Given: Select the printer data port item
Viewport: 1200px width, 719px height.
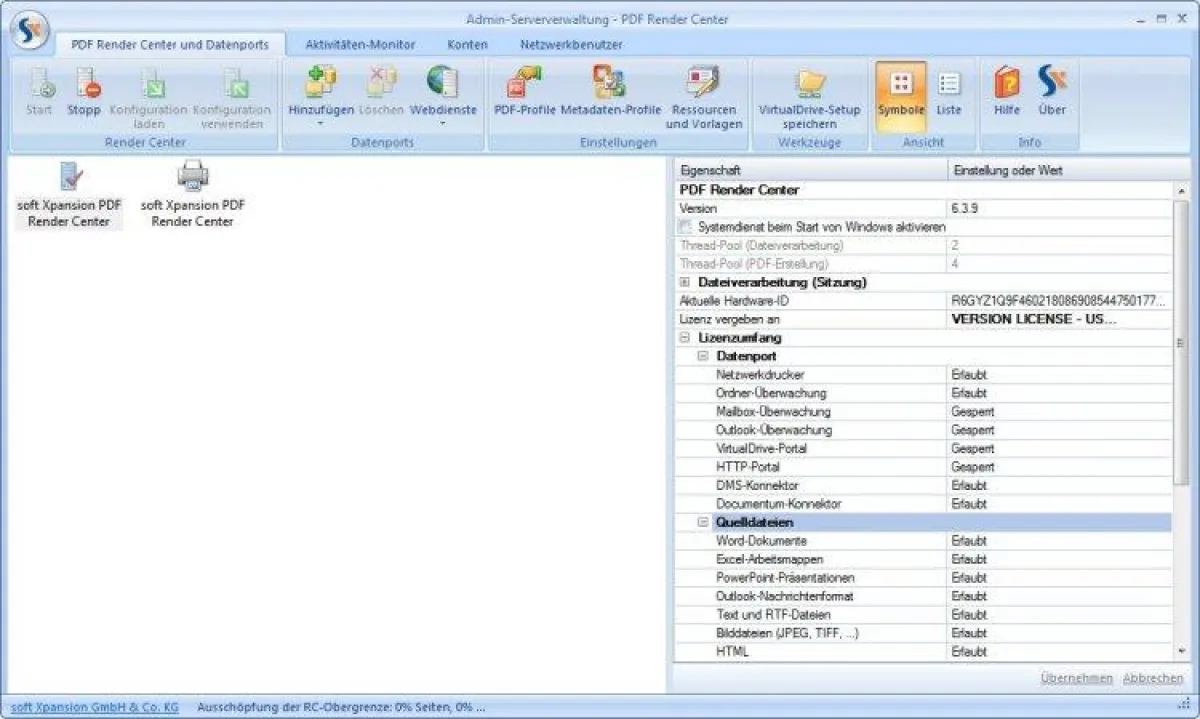Looking at the screenshot, I should 192,195.
